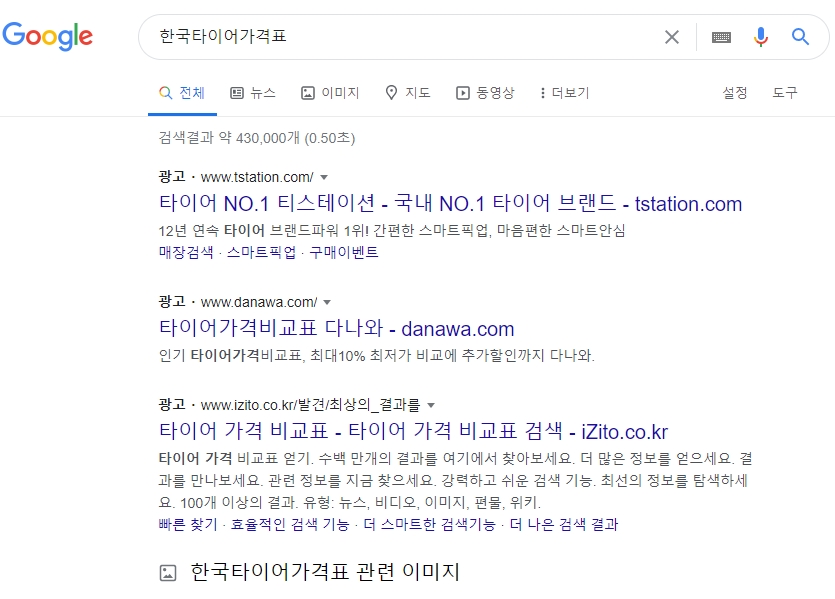This screenshot has height=599, width=835.
Task: Click the www.tstation.com/ URL text
Action: [x=257, y=177]
